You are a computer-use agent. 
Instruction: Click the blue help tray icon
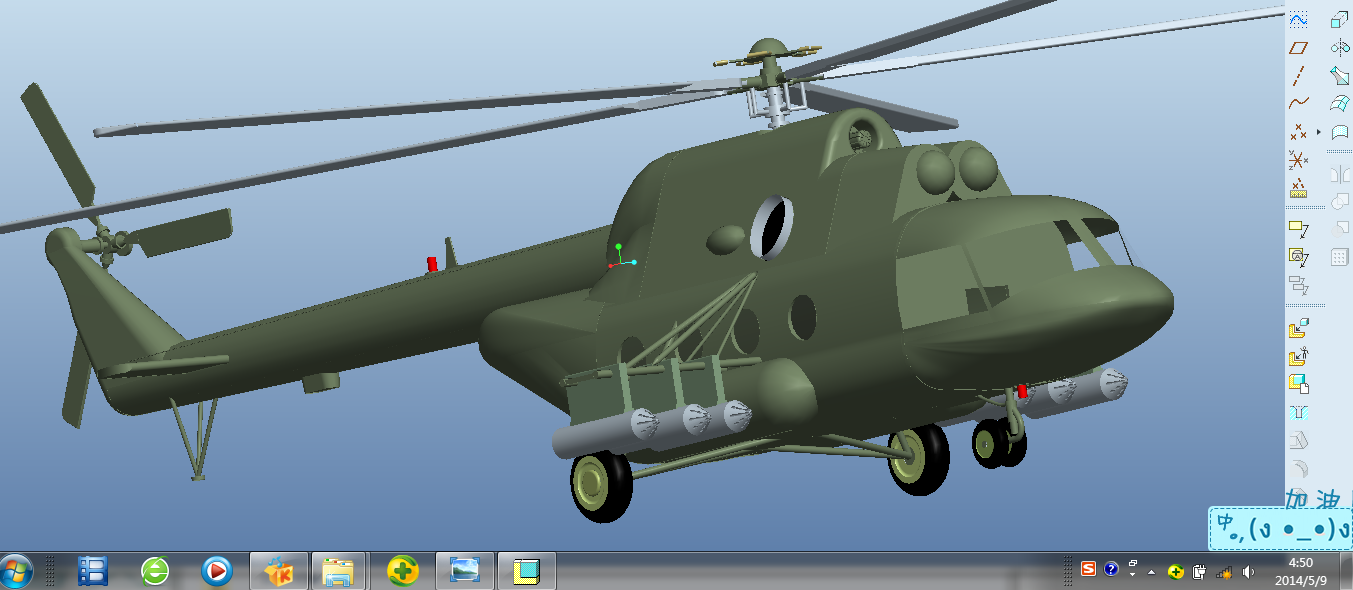click(1111, 569)
